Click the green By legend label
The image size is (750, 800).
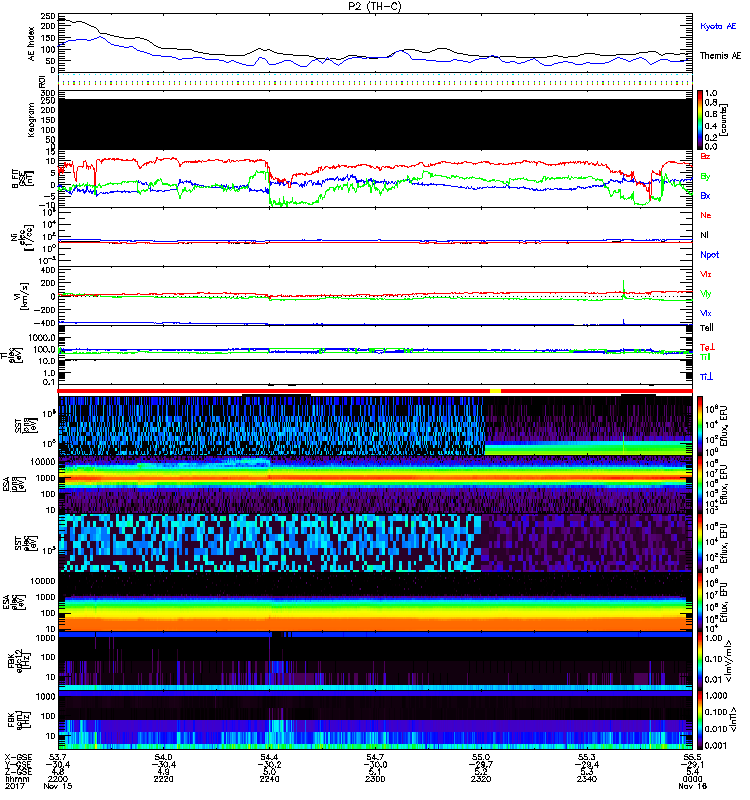click(x=704, y=177)
